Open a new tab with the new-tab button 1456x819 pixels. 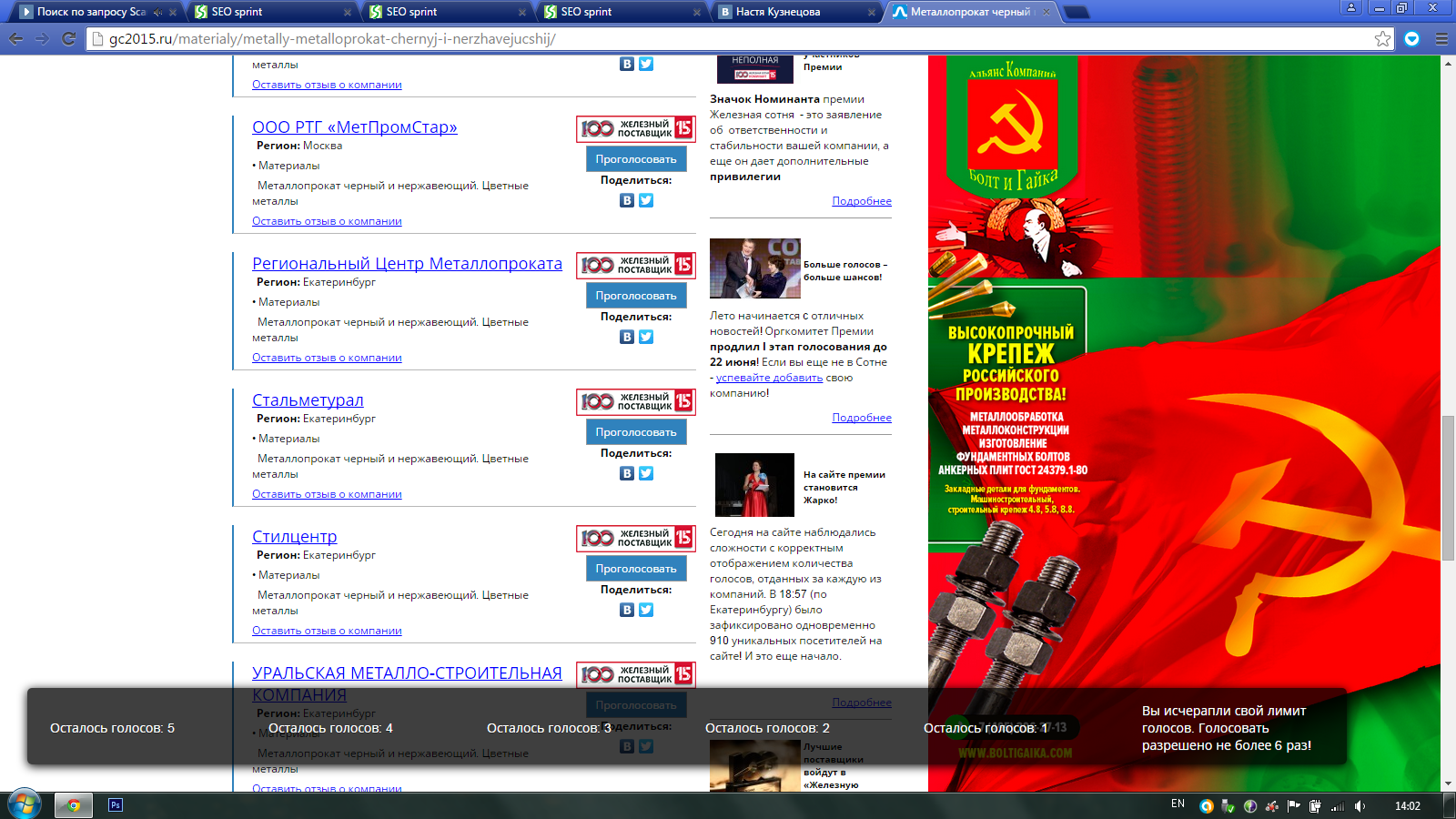(x=1077, y=12)
